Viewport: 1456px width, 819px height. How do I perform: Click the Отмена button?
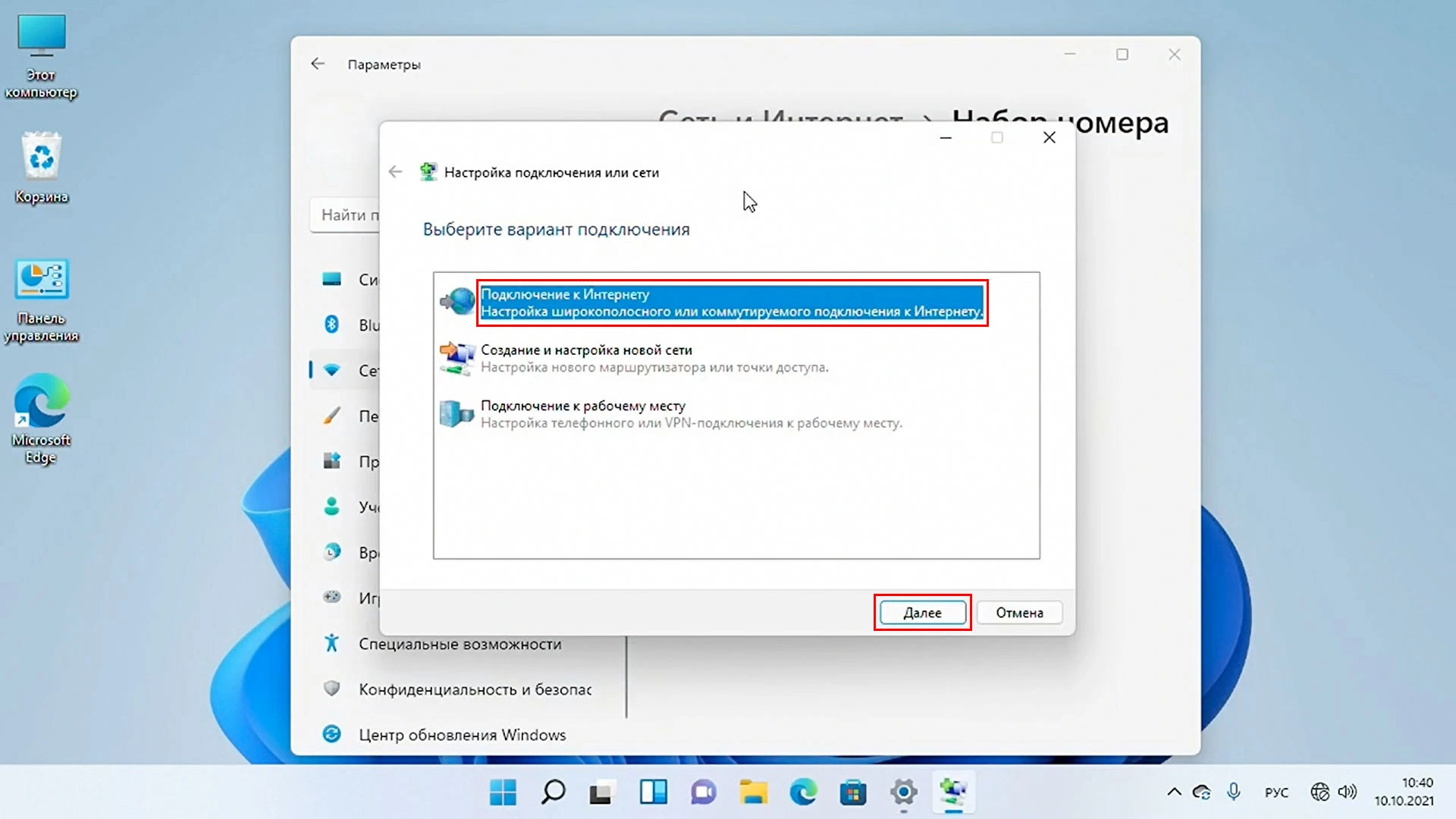1019,613
